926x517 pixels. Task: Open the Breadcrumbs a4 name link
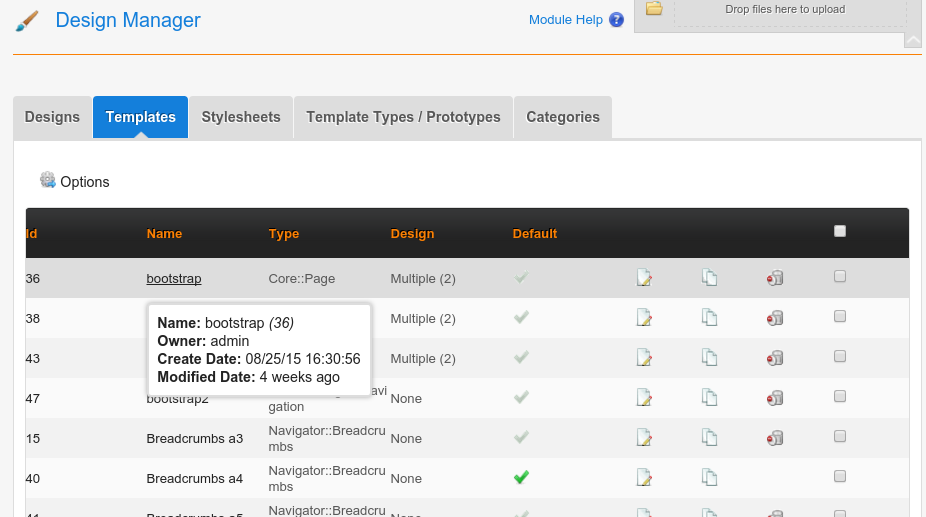[x=194, y=479]
